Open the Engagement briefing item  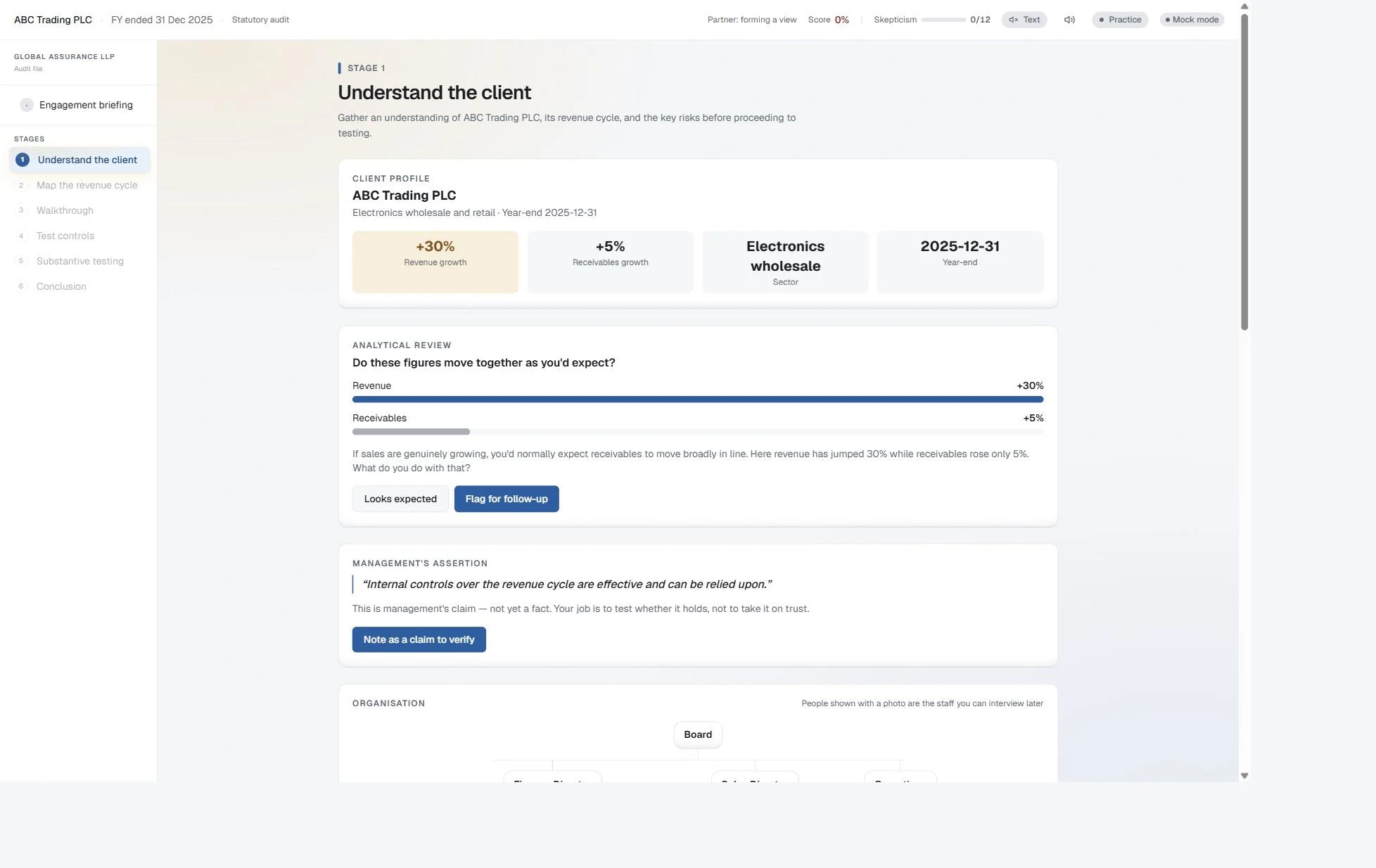[78, 105]
